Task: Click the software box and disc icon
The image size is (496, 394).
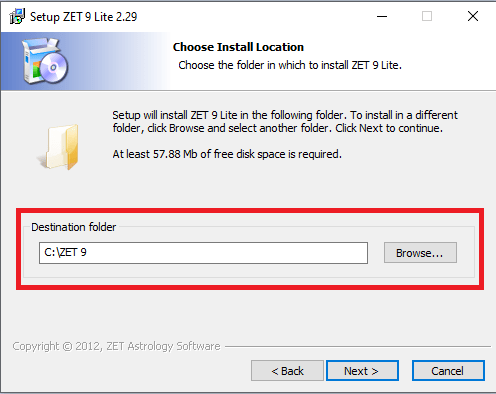Action: point(45,61)
